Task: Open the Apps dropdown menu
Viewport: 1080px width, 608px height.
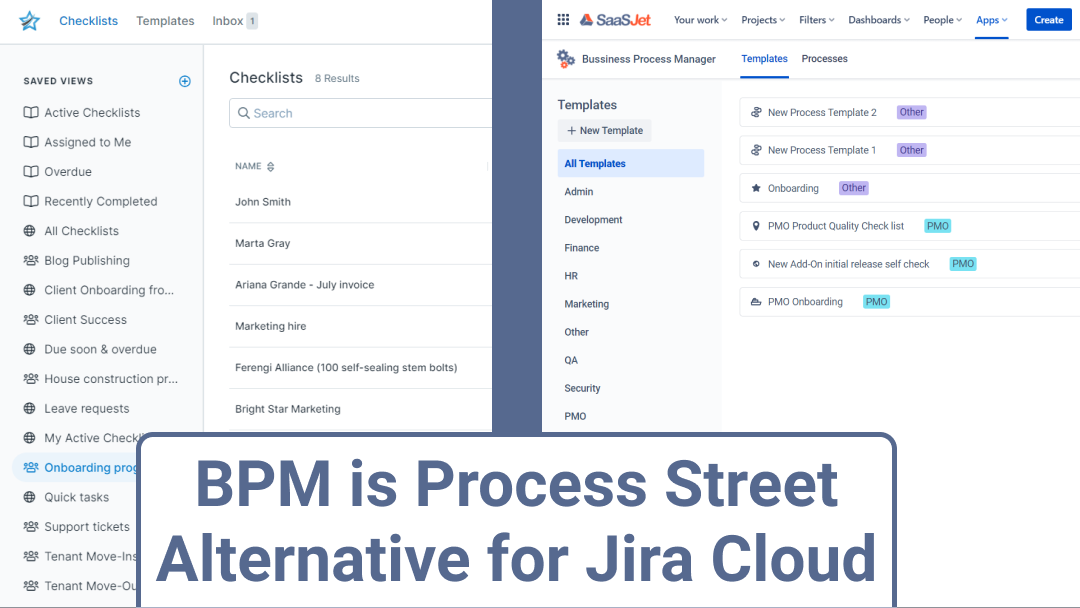Action: 992,20
